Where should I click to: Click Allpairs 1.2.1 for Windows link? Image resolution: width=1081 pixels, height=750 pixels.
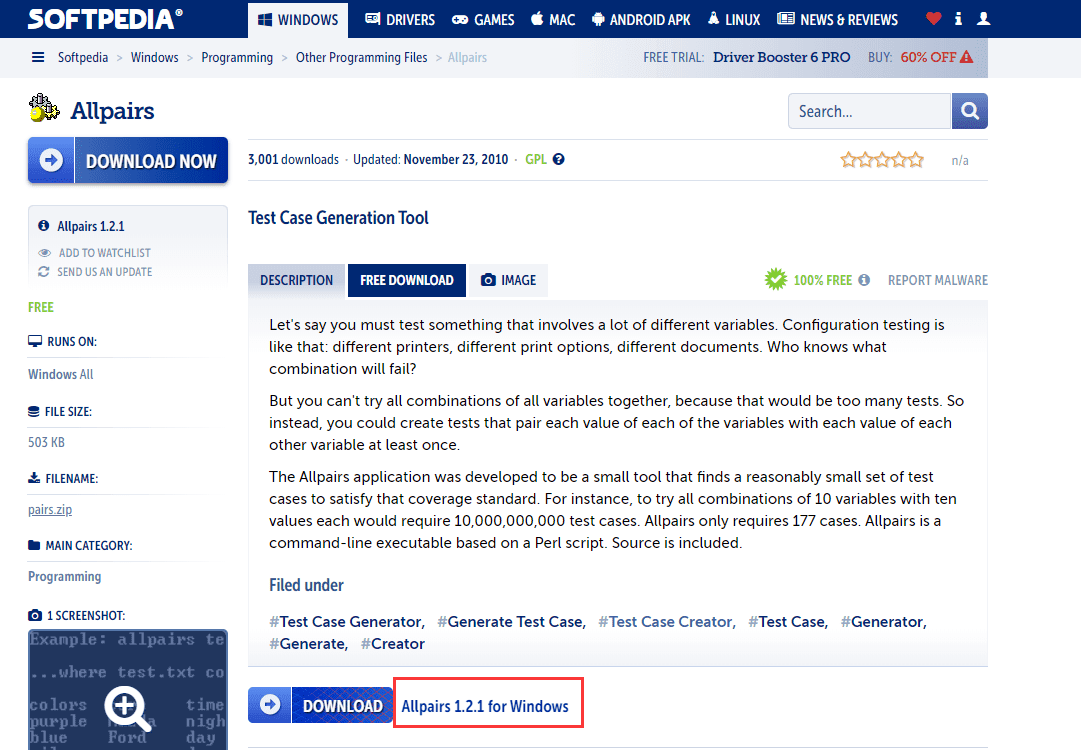[x=485, y=706]
